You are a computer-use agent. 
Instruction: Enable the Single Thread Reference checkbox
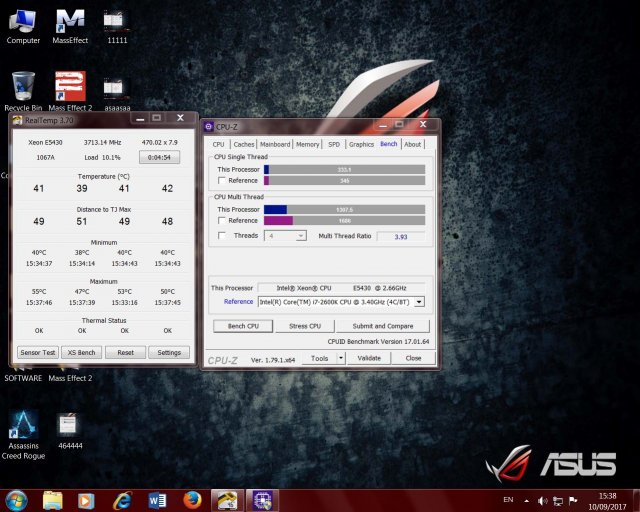pyautogui.click(x=221, y=181)
